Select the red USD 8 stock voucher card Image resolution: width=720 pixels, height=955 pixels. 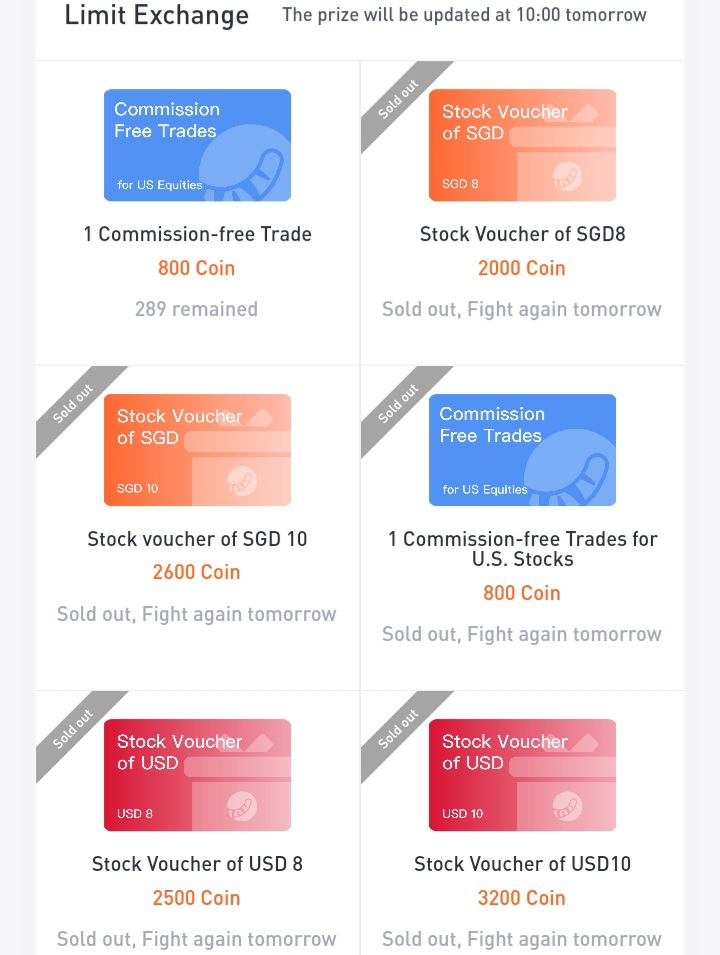coord(197,775)
